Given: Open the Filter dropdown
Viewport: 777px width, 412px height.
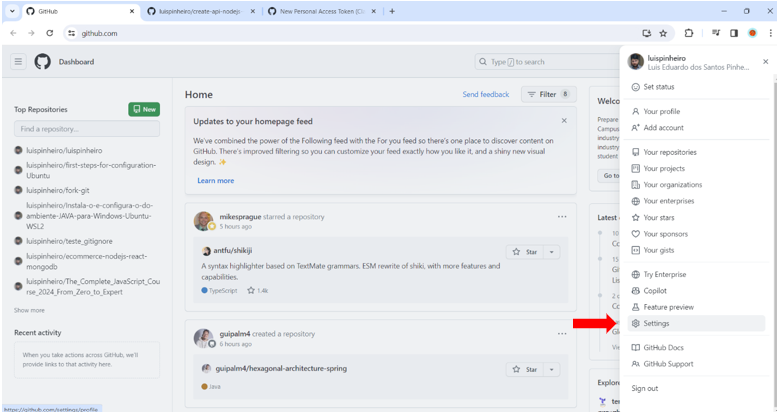Looking at the screenshot, I should coord(549,94).
